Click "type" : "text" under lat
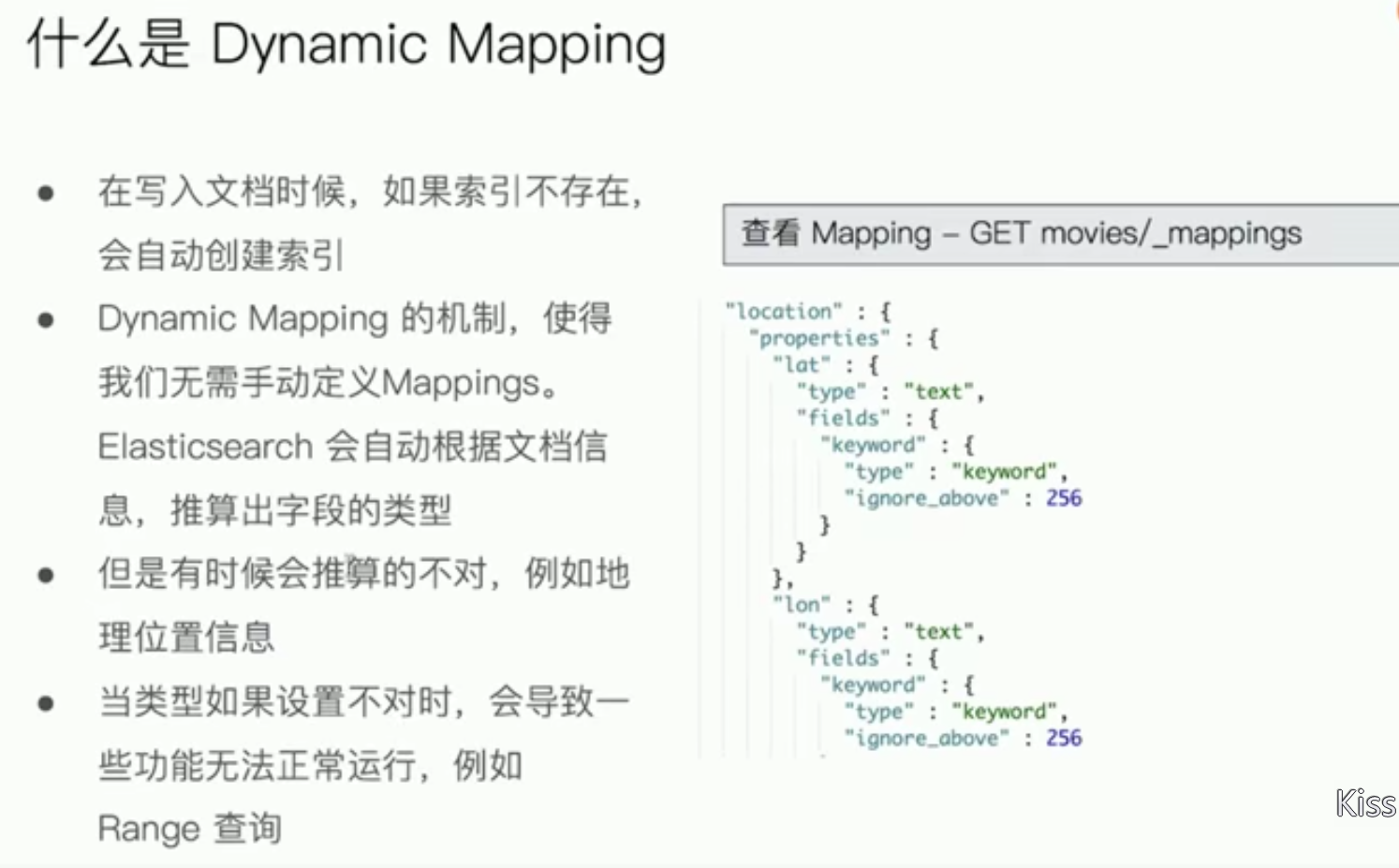This screenshot has height=868, width=1399. coord(890,391)
